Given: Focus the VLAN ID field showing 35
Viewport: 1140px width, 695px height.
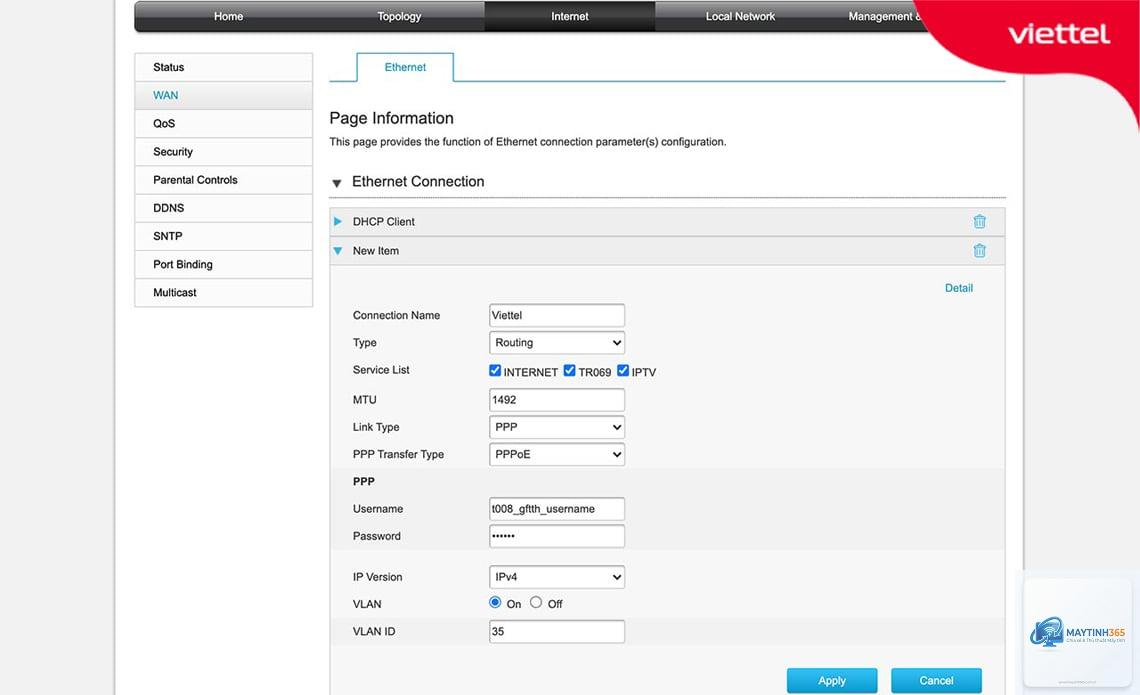Looking at the screenshot, I should [557, 632].
